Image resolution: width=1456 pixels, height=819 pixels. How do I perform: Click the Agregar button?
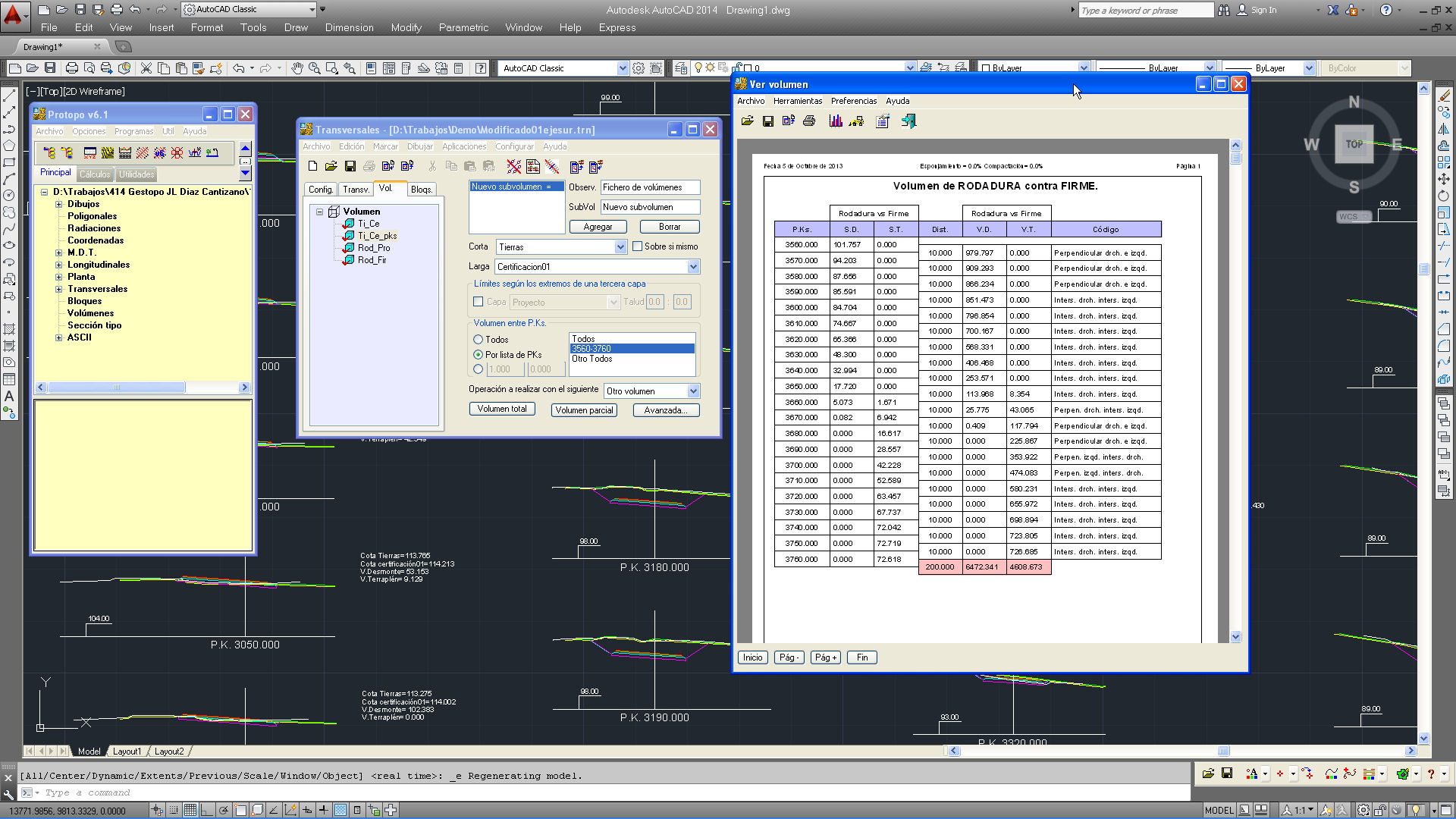click(x=598, y=227)
